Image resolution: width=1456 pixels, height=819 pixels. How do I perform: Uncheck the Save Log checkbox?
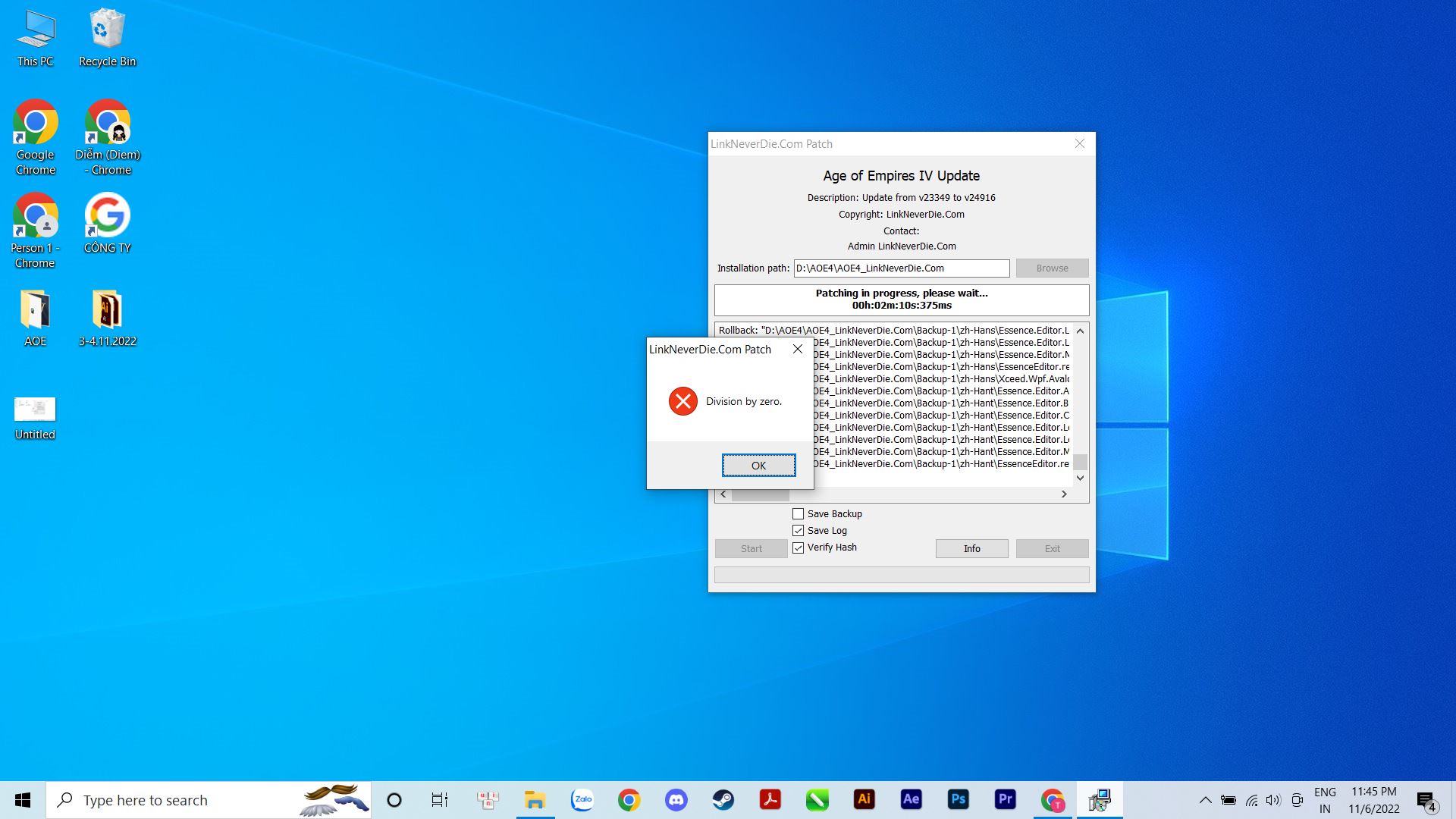click(798, 530)
